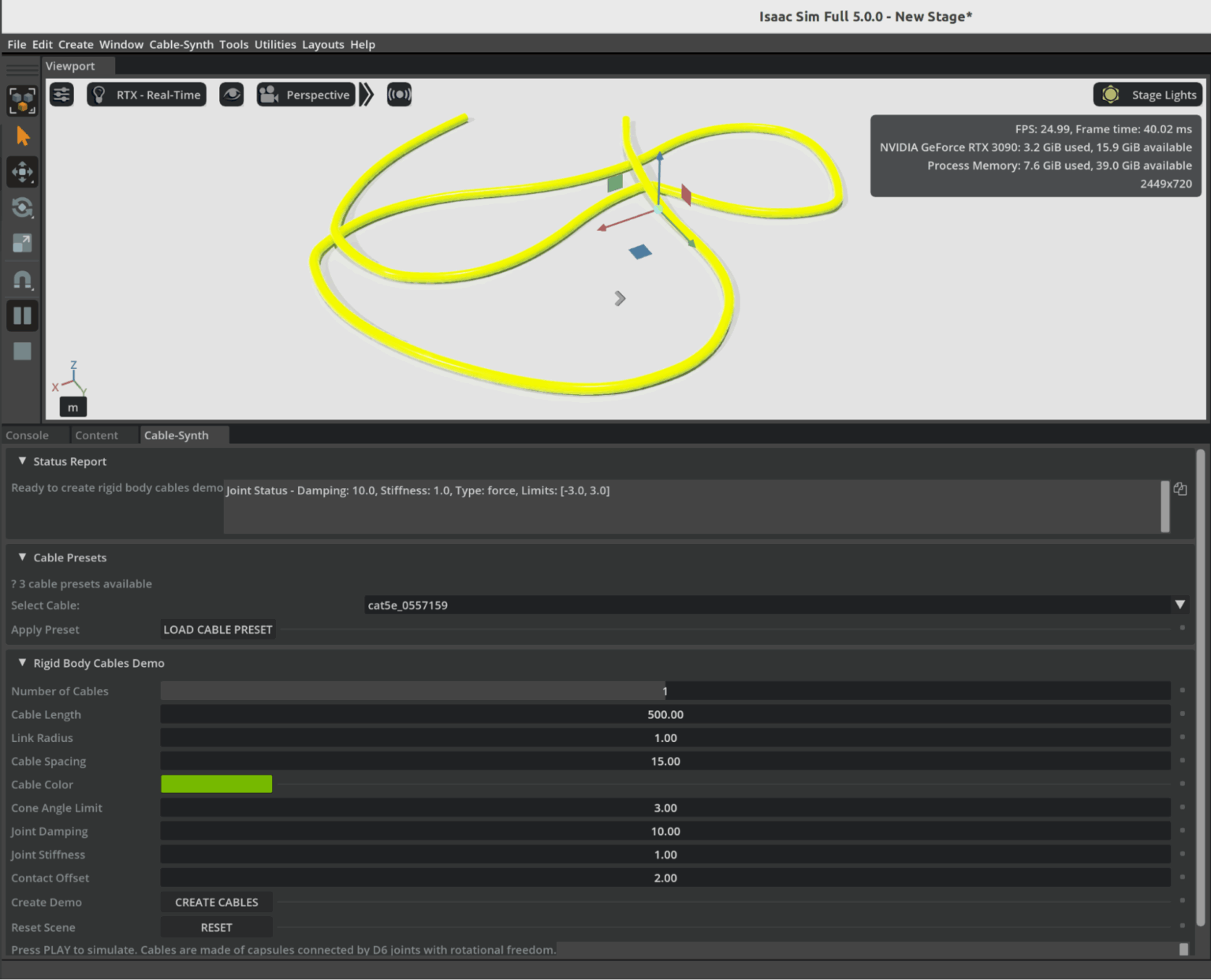Activate the Select arrow tool

(x=22, y=136)
